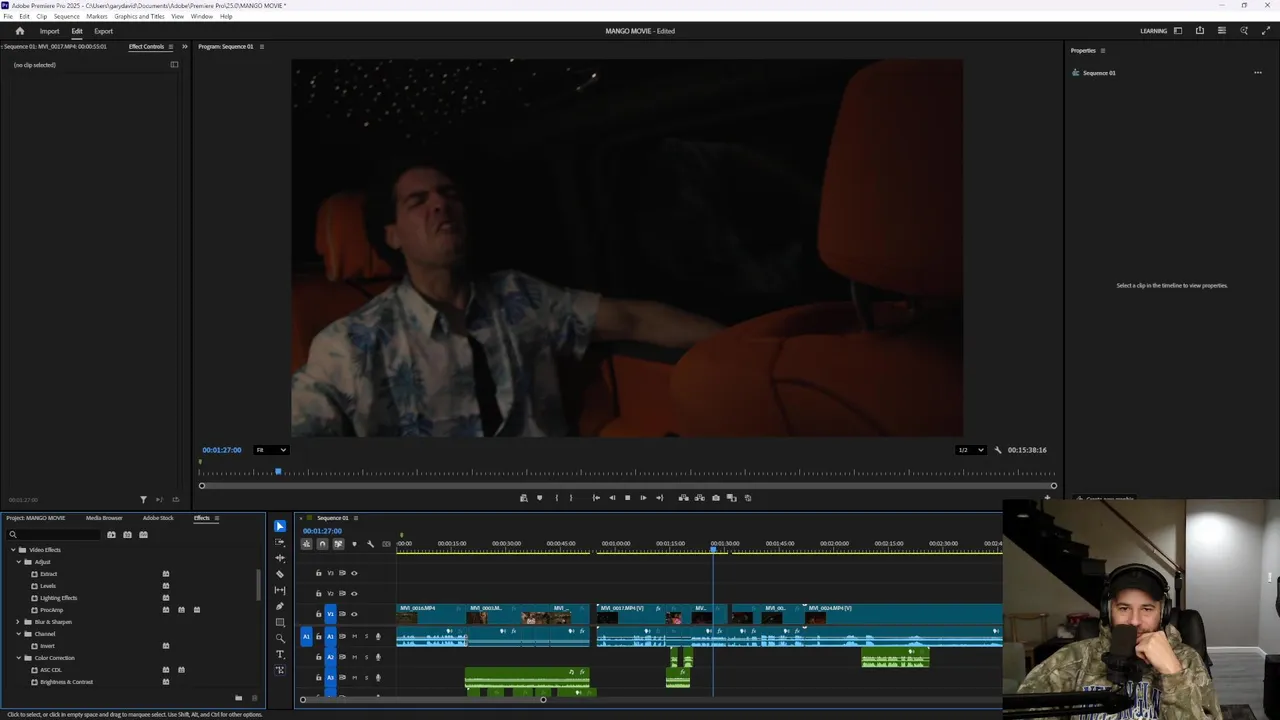
Task: Collapse the Adjust effects folder
Action: (18, 562)
